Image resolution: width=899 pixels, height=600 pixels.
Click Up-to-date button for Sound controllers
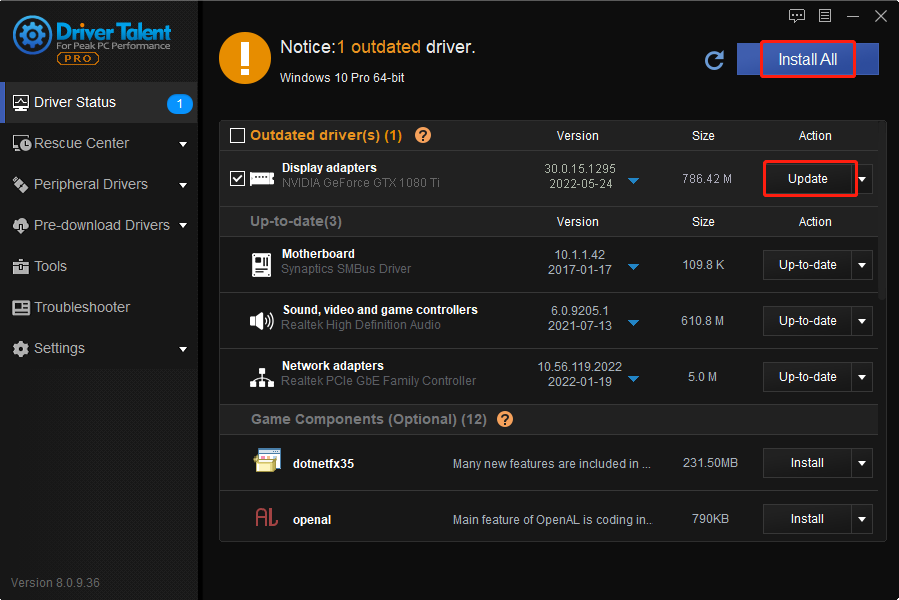point(807,321)
